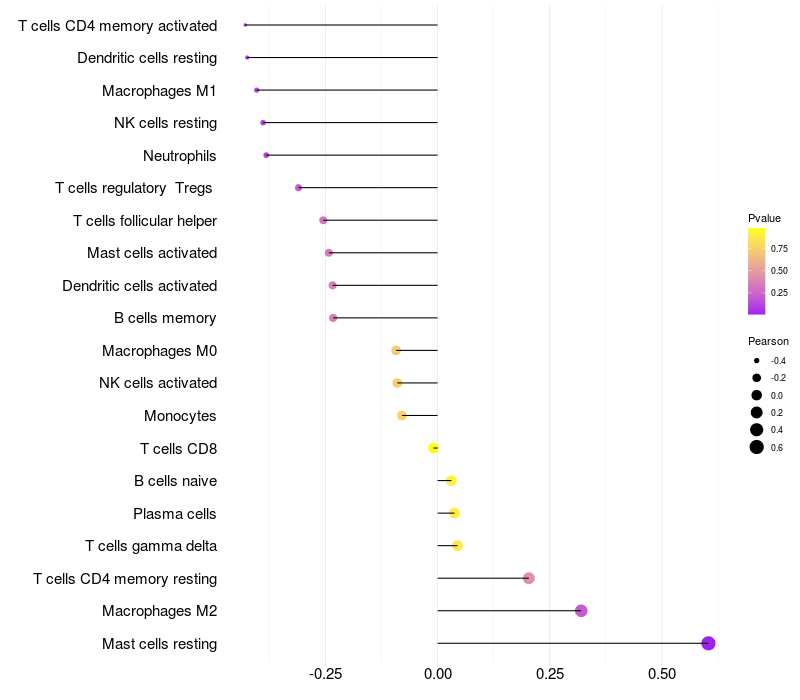Viewport: 800px width, 700px height.
Task: Click the Pearson 0.0 legend circle
Action: [757, 395]
